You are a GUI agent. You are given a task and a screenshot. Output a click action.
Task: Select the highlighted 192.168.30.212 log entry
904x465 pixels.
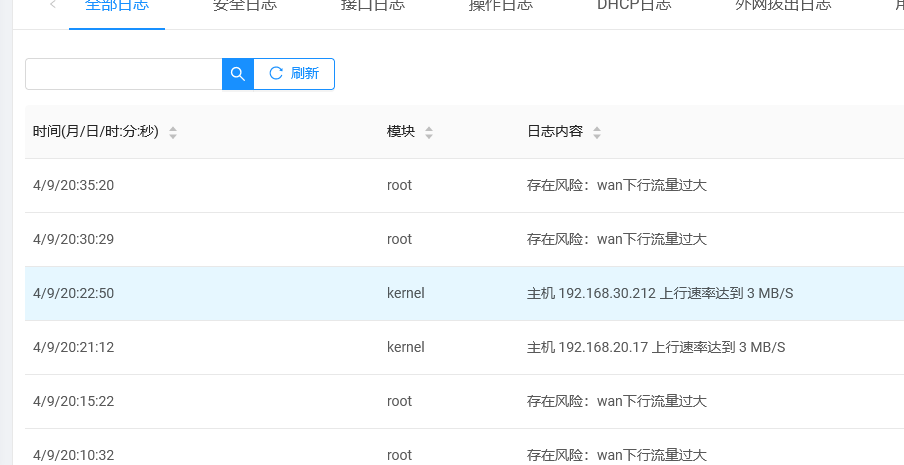(x=464, y=293)
